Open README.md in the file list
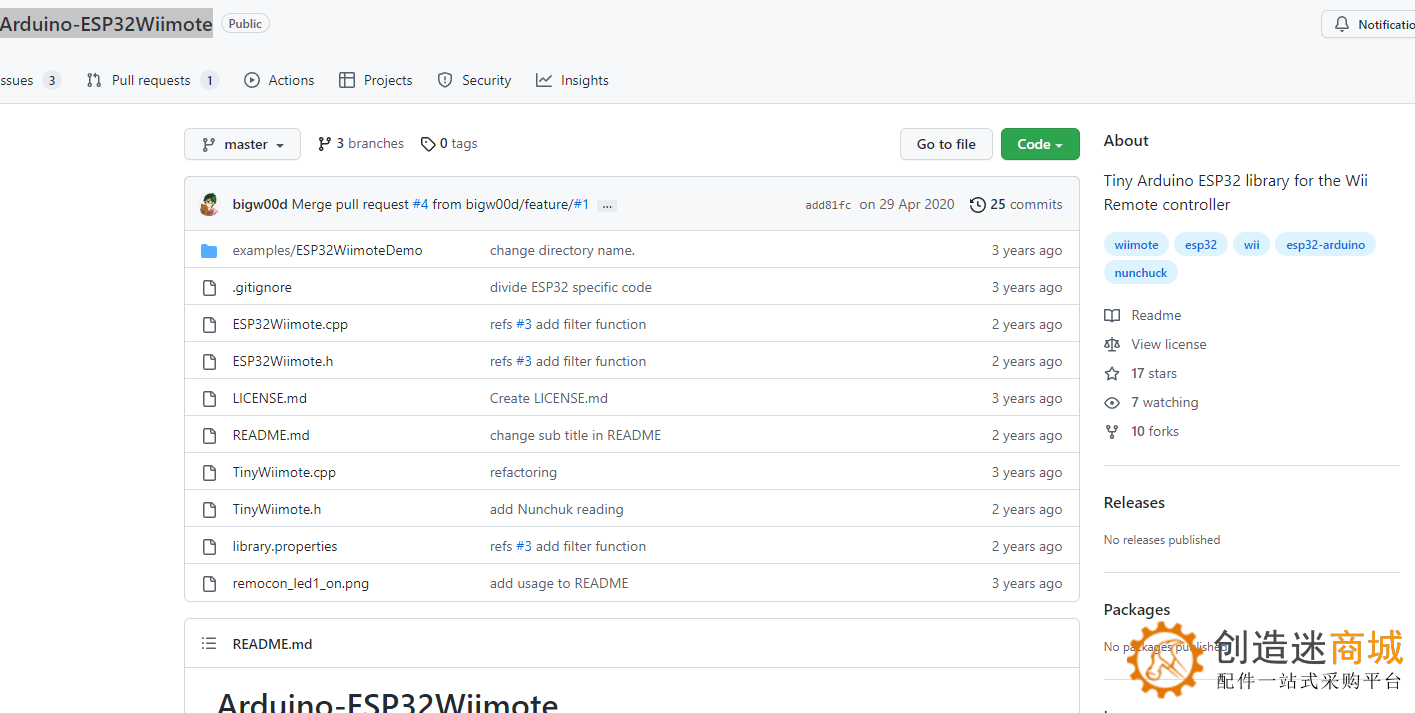Image resolution: width=1415 pixels, height=713 pixels. coord(271,435)
